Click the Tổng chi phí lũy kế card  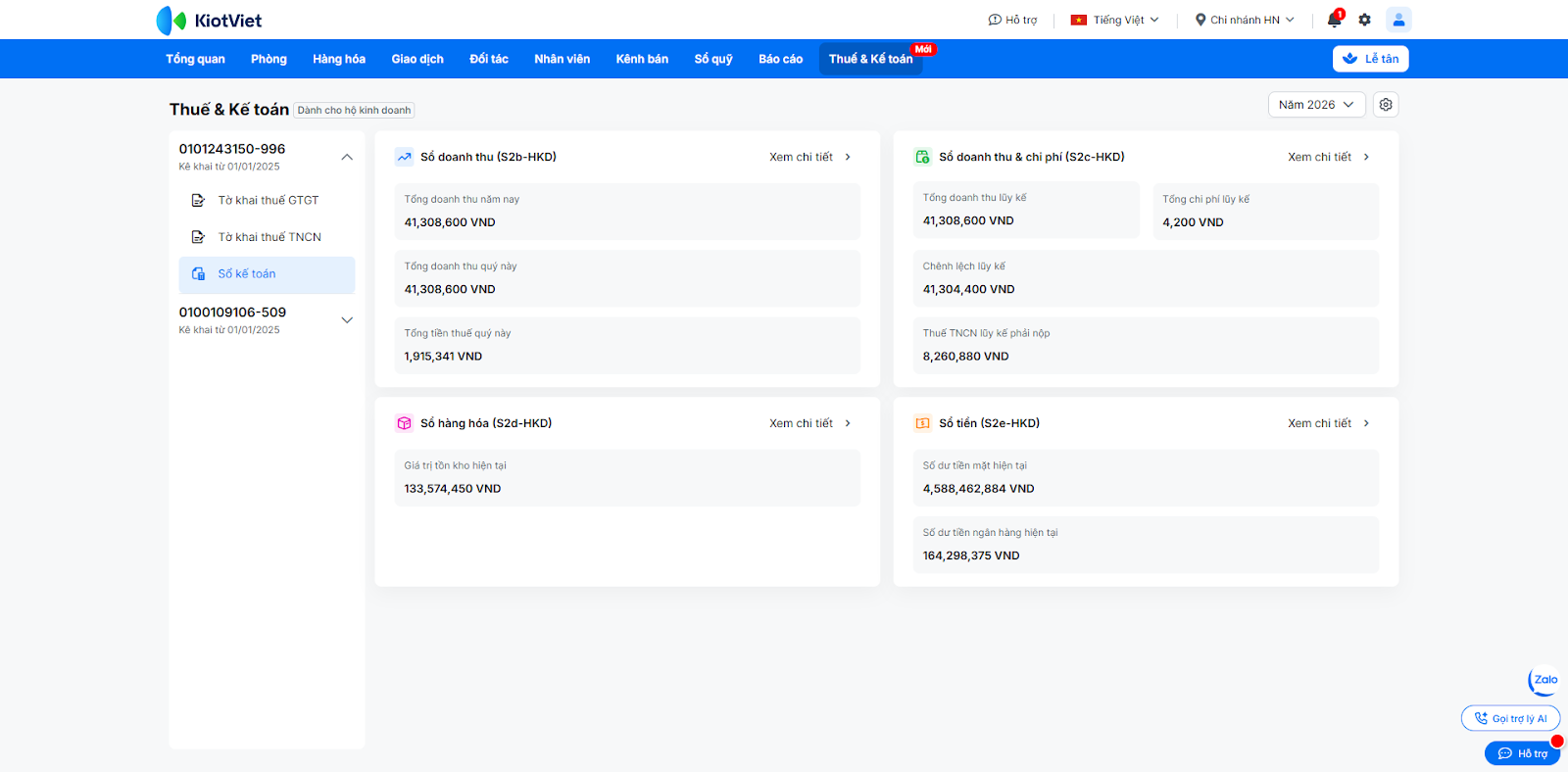[x=1265, y=211]
